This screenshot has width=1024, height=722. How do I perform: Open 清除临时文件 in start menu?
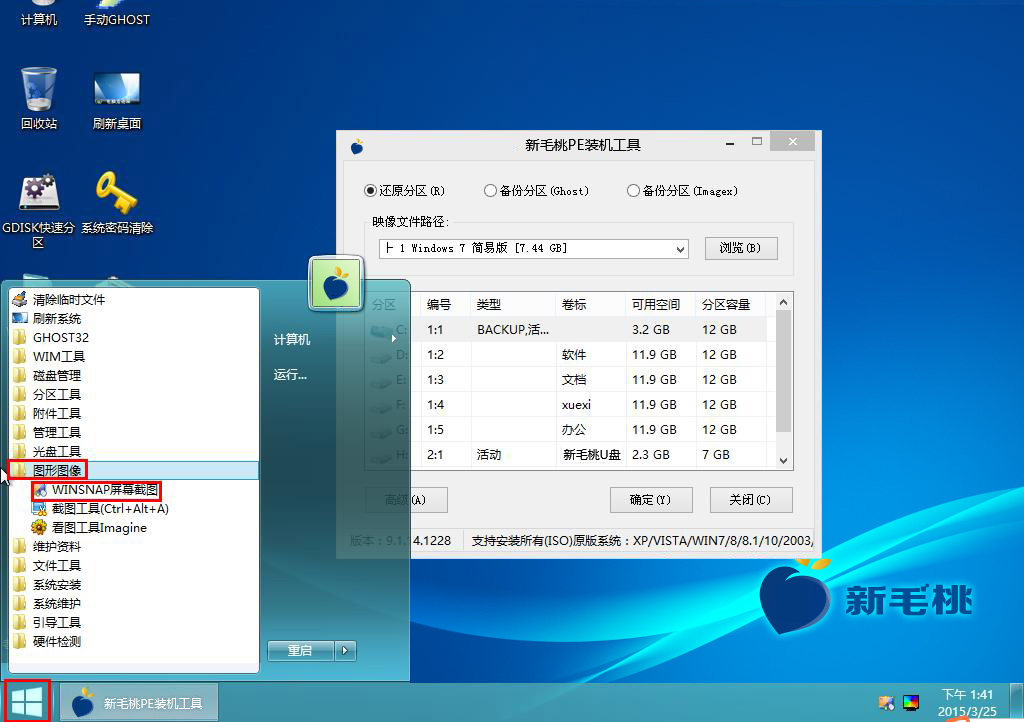point(69,300)
